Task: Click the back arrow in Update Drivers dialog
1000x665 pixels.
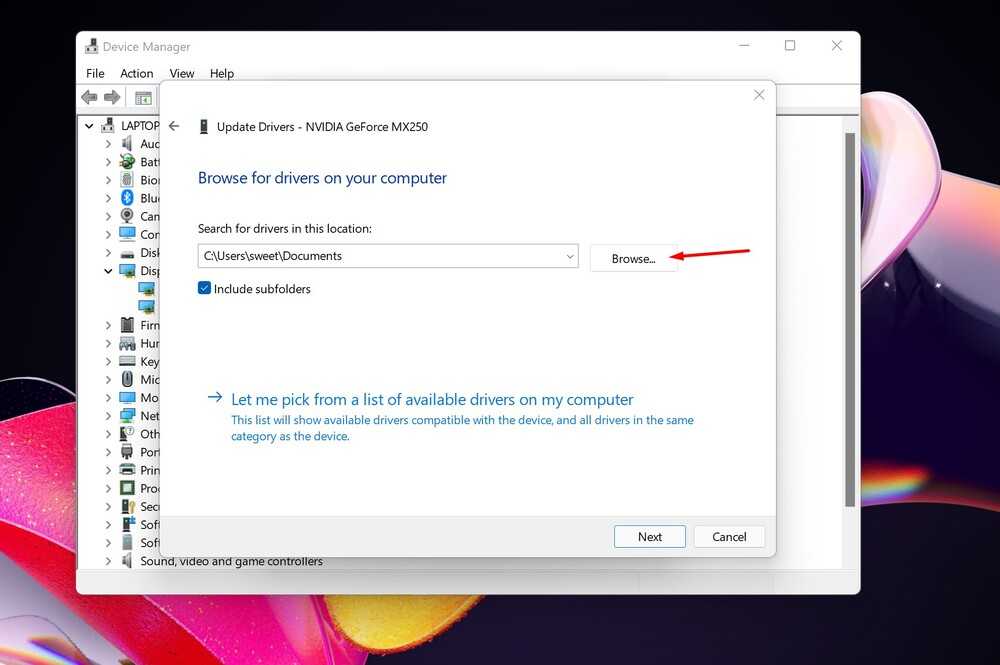Action: point(174,127)
